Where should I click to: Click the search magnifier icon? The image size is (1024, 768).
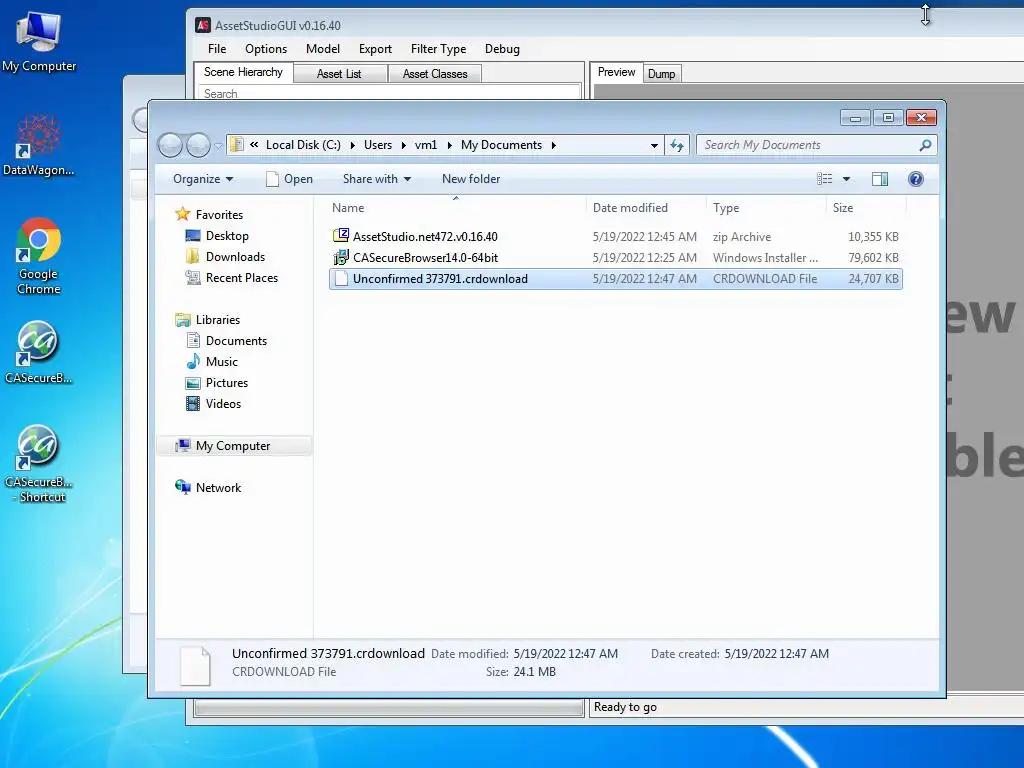(x=925, y=145)
